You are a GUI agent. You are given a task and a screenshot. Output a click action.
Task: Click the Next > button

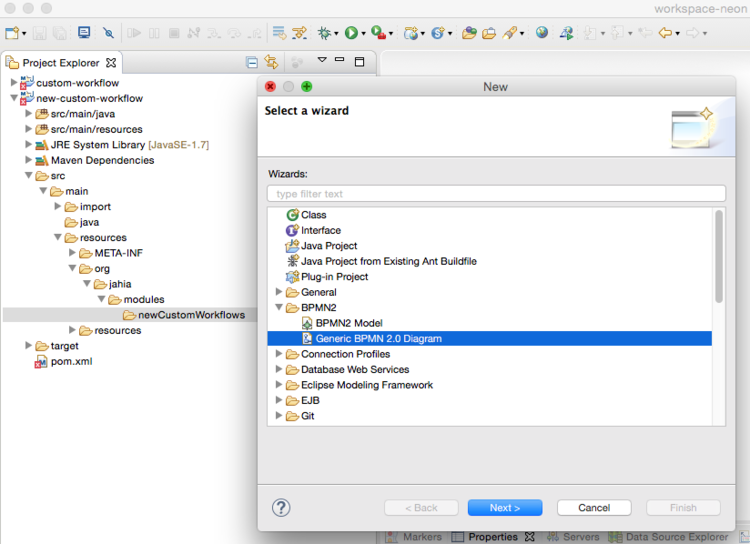tap(505, 508)
